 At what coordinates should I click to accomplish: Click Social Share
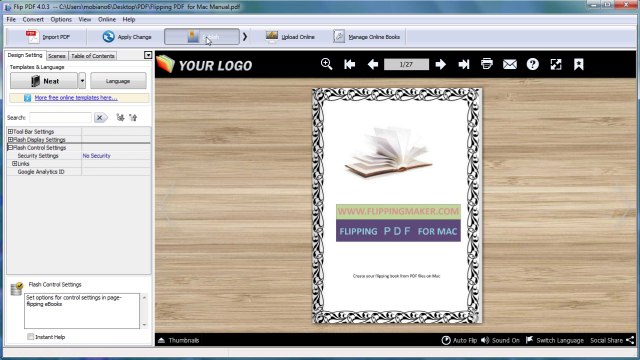pyautogui.click(x=612, y=340)
